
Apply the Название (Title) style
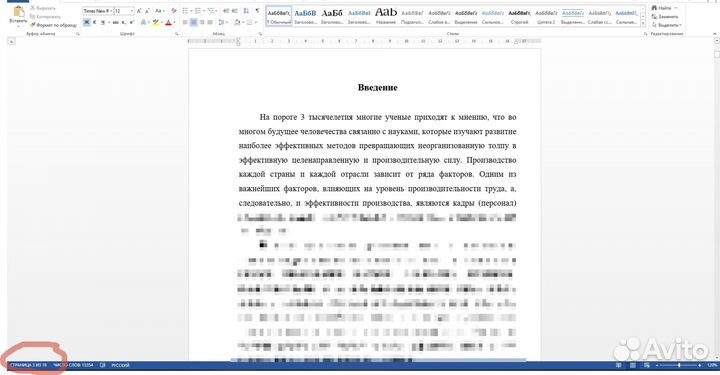pyautogui.click(x=386, y=17)
